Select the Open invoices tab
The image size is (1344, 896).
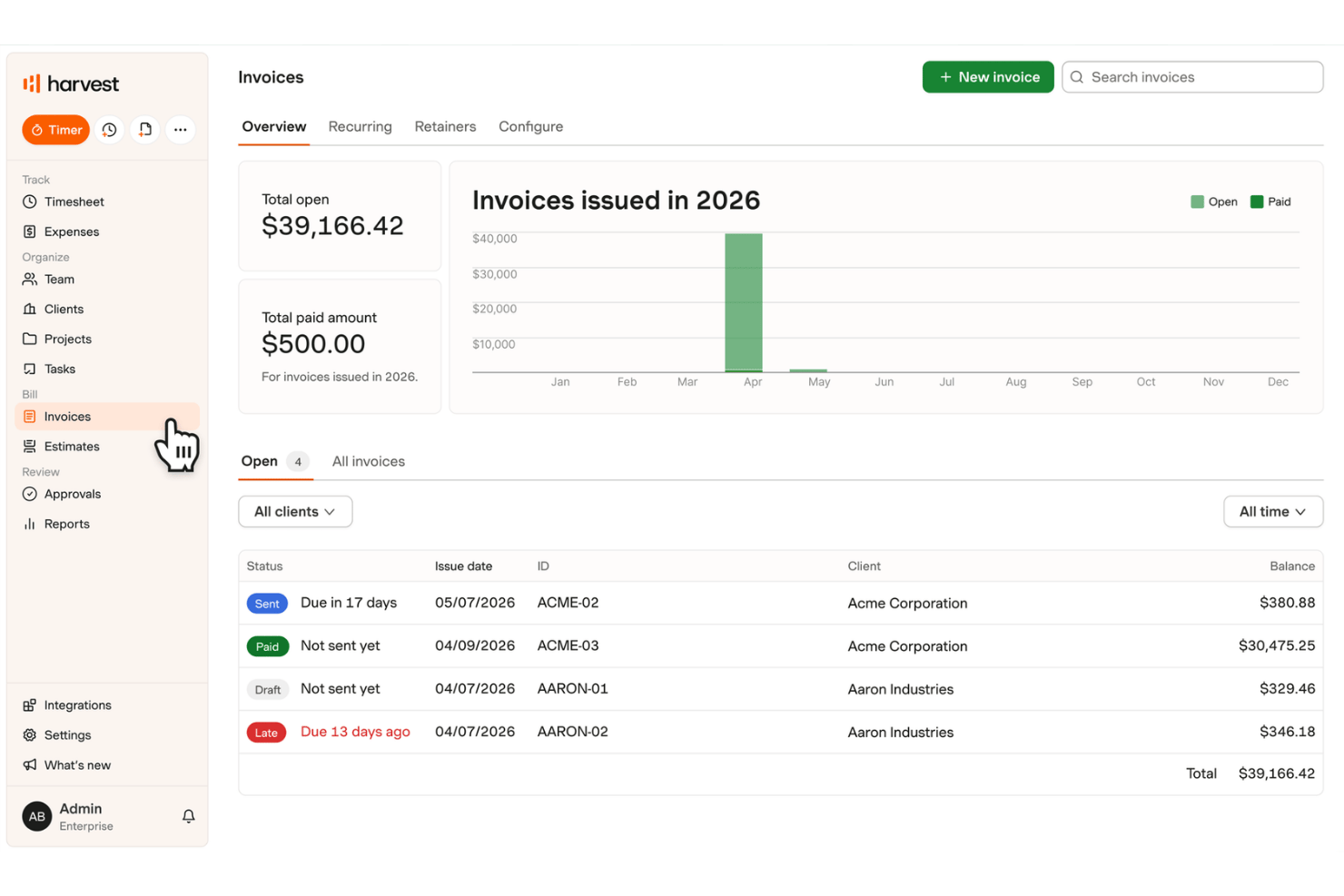coord(275,461)
